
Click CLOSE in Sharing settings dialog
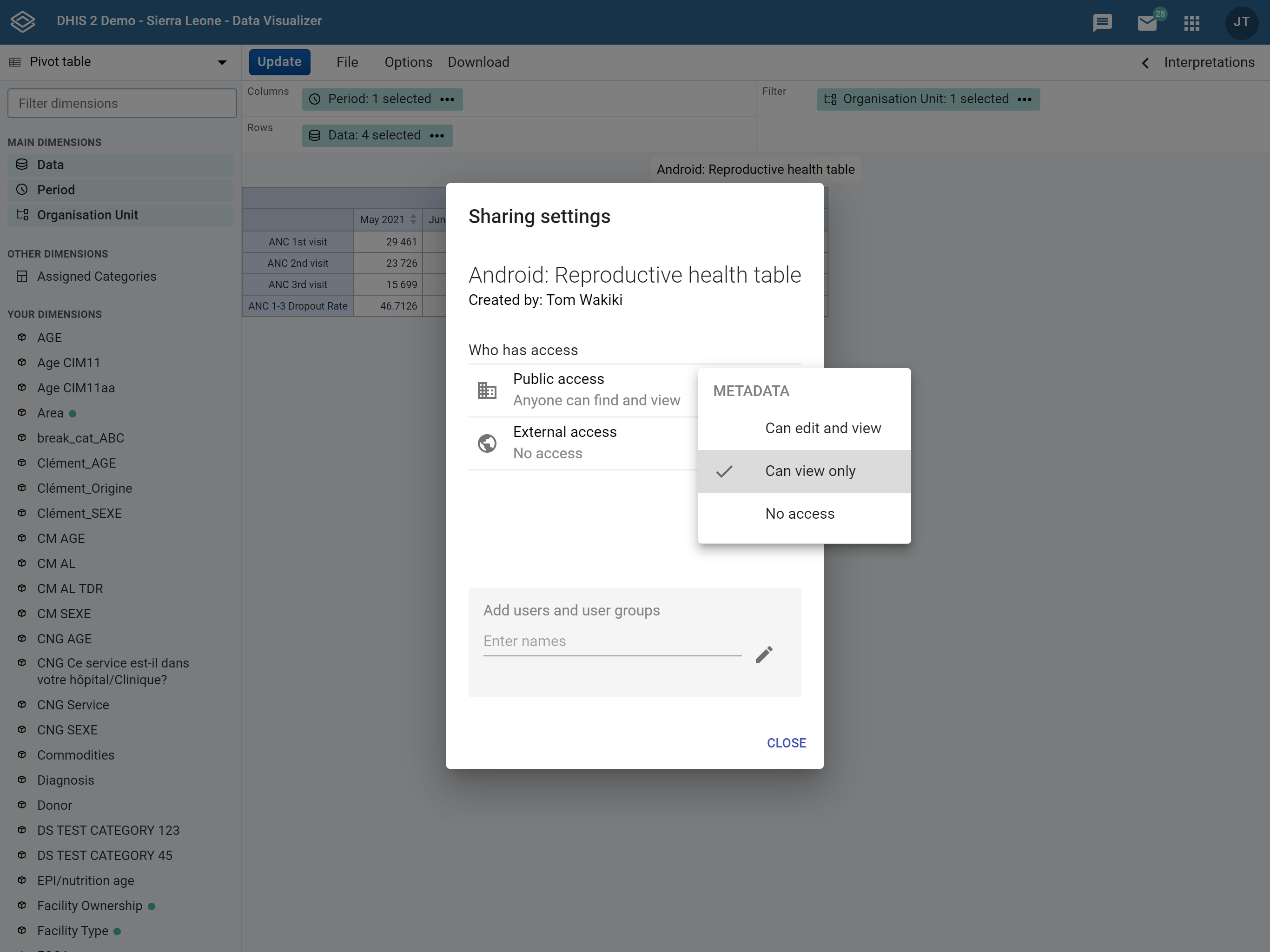786,743
